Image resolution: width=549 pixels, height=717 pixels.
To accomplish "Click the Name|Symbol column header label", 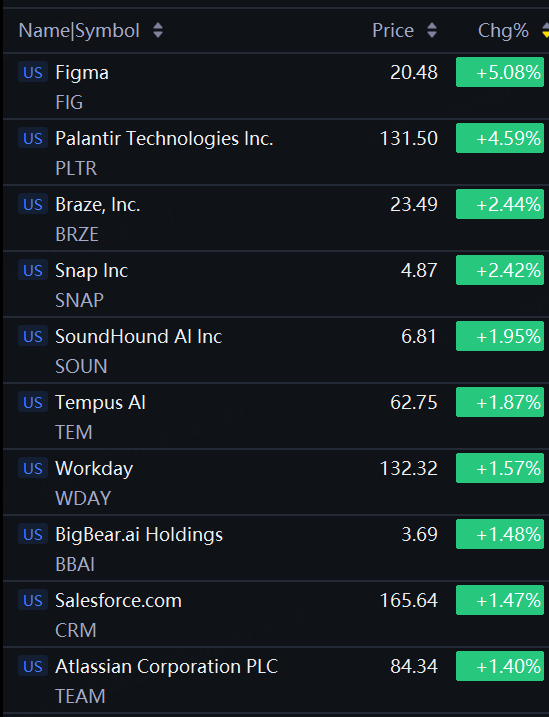I will click(x=79, y=31).
